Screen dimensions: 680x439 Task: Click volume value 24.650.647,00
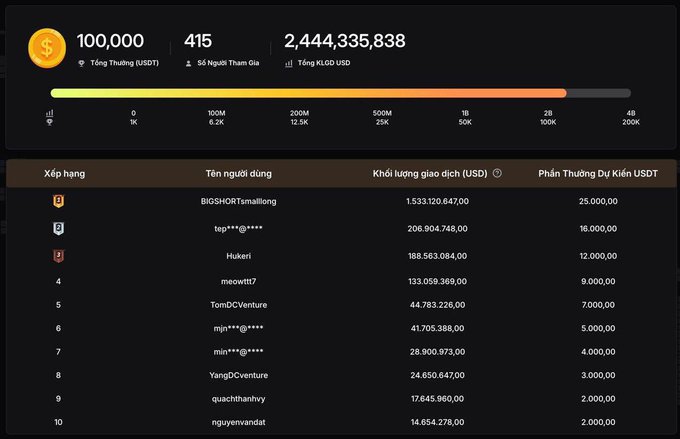click(438, 375)
